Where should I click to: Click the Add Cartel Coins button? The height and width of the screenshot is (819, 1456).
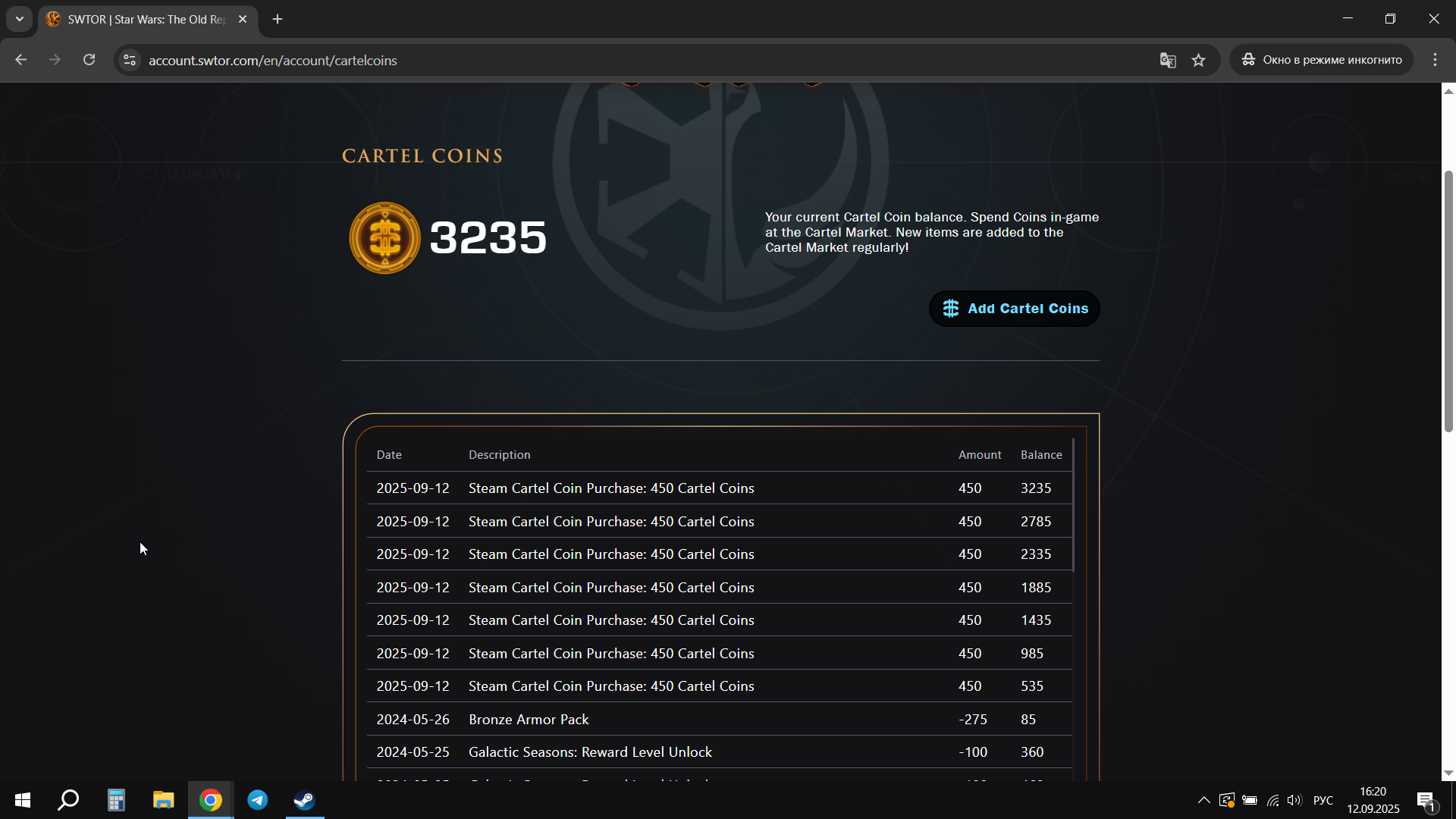1014,309
